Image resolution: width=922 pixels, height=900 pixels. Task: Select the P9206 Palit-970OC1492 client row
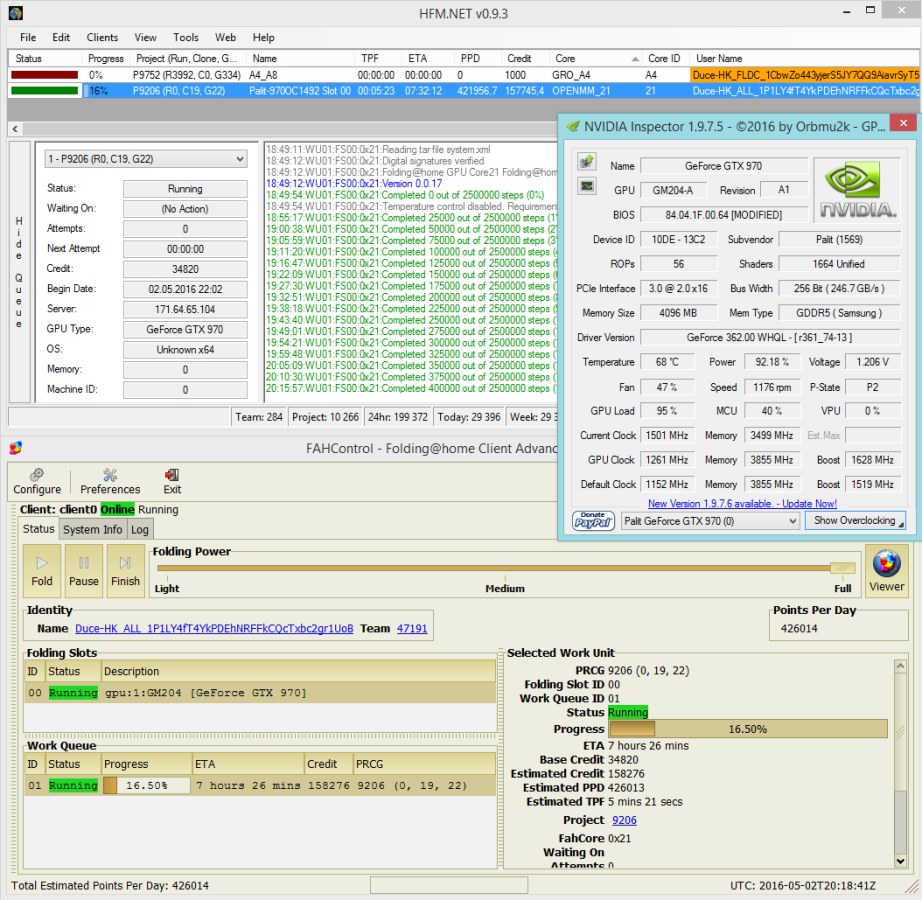coord(465,91)
